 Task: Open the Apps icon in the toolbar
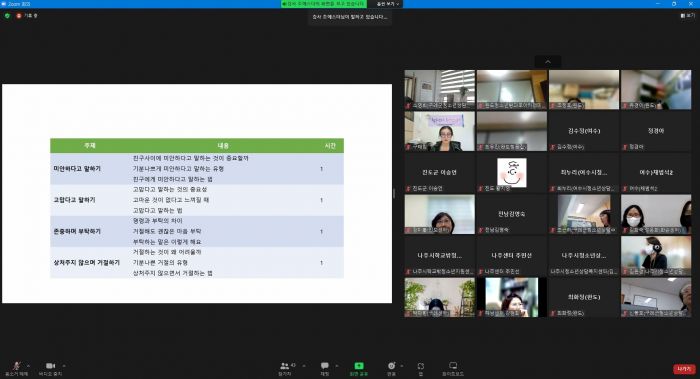click(421, 368)
